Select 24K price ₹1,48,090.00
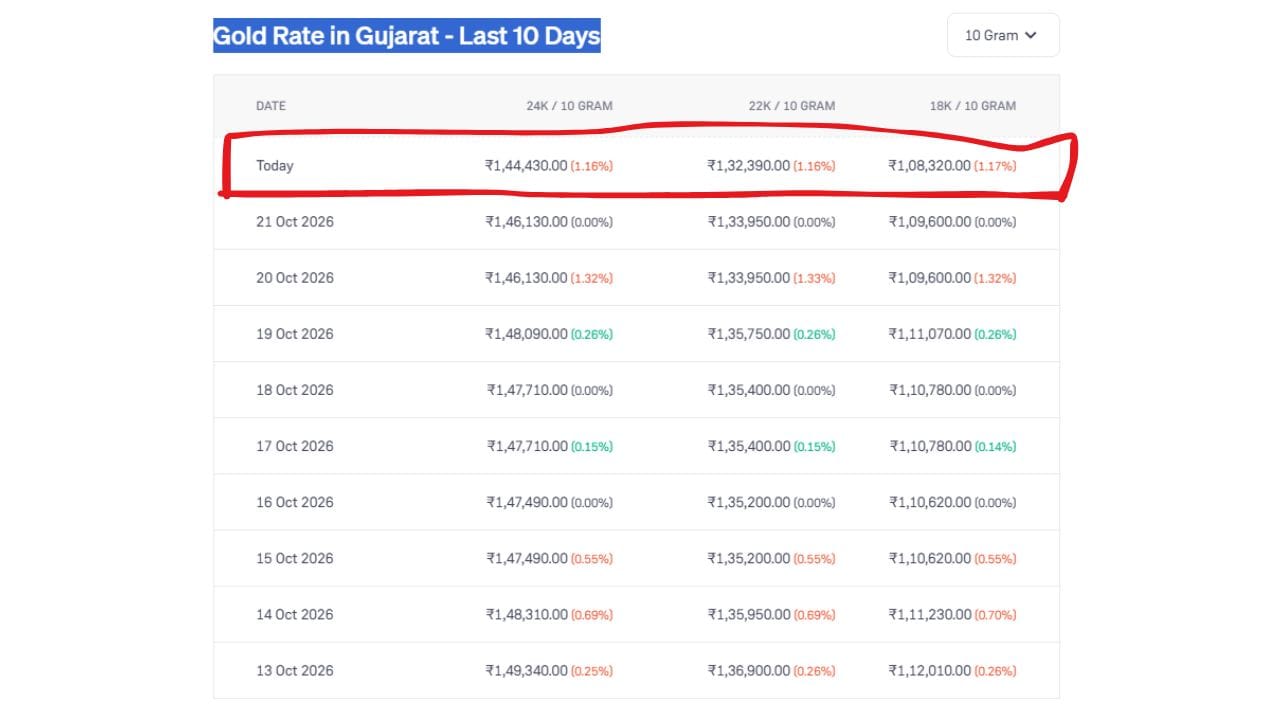 tap(526, 334)
